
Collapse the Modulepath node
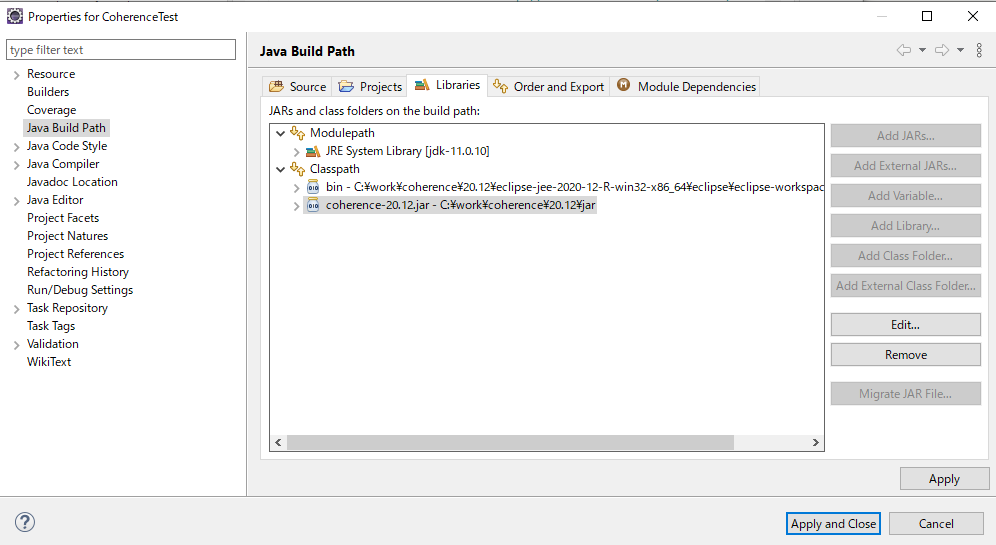[280, 133]
